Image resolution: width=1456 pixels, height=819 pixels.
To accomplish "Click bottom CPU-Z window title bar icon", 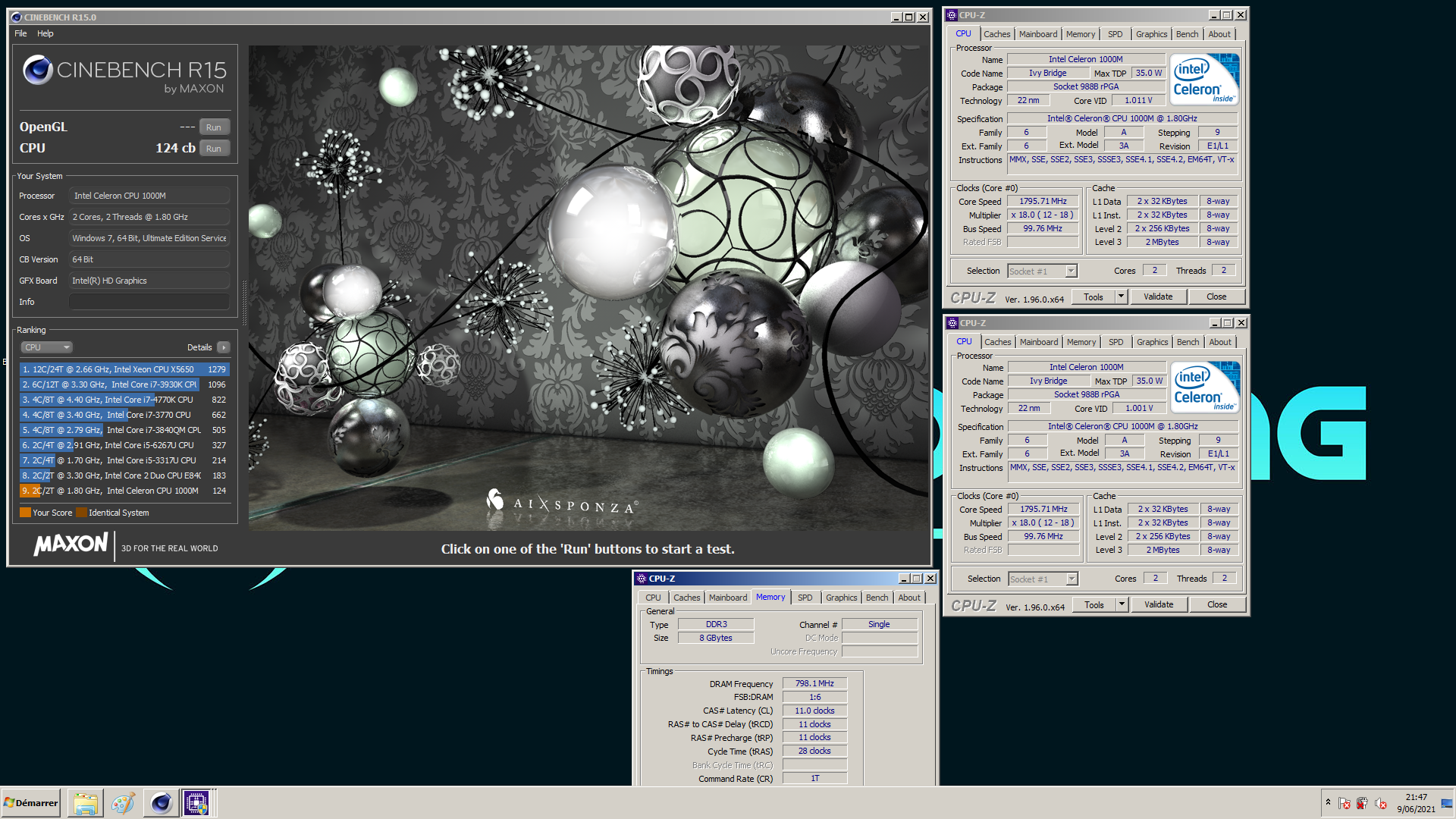I will pyautogui.click(x=641, y=579).
